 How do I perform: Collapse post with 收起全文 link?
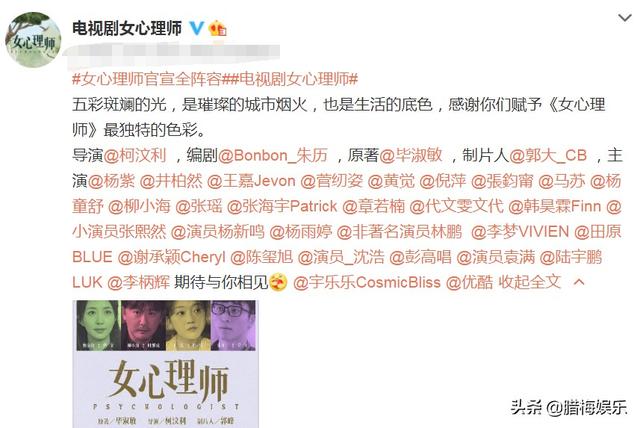[529, 282]
